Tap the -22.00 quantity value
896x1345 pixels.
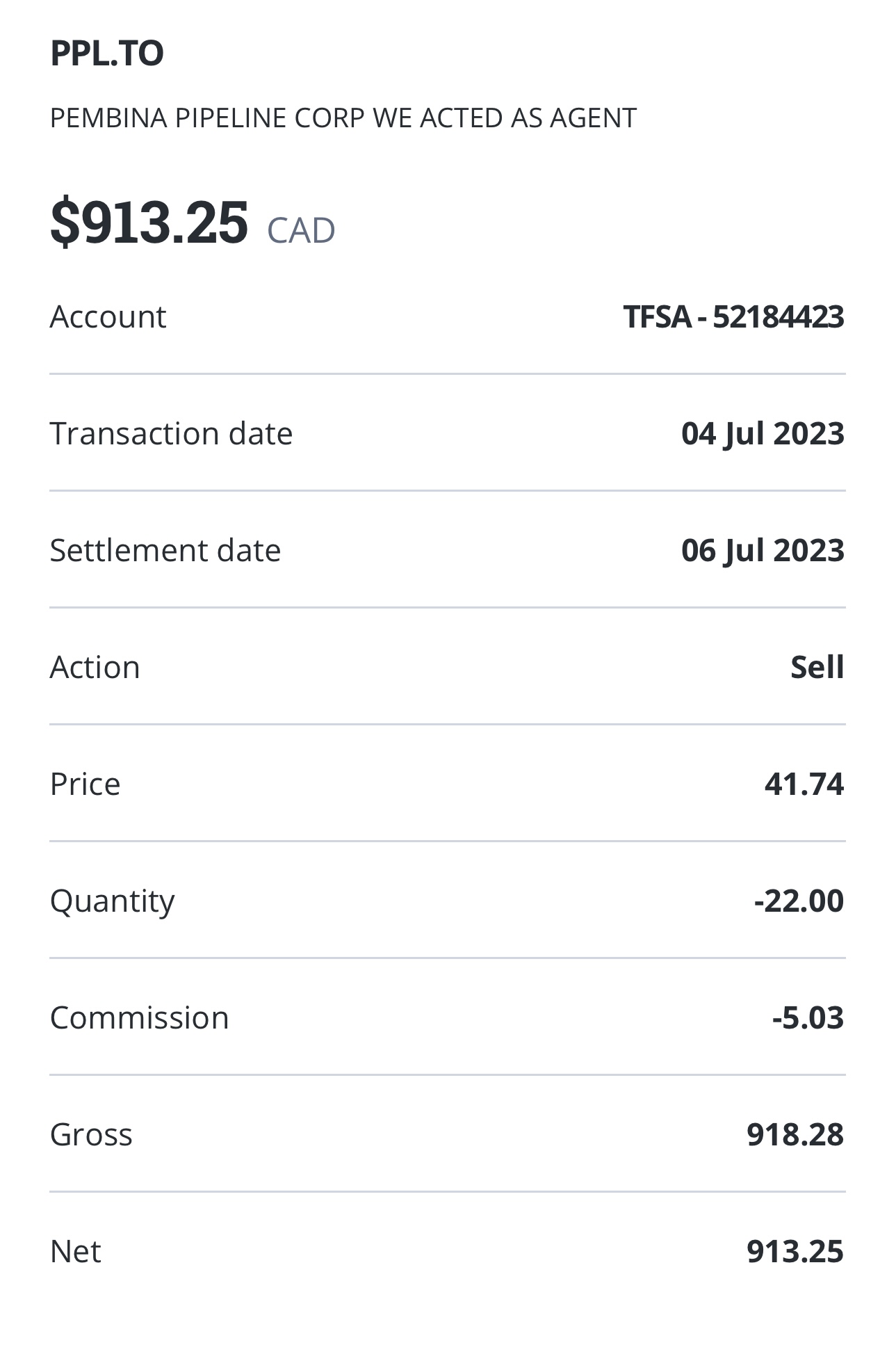pos(799,901)
